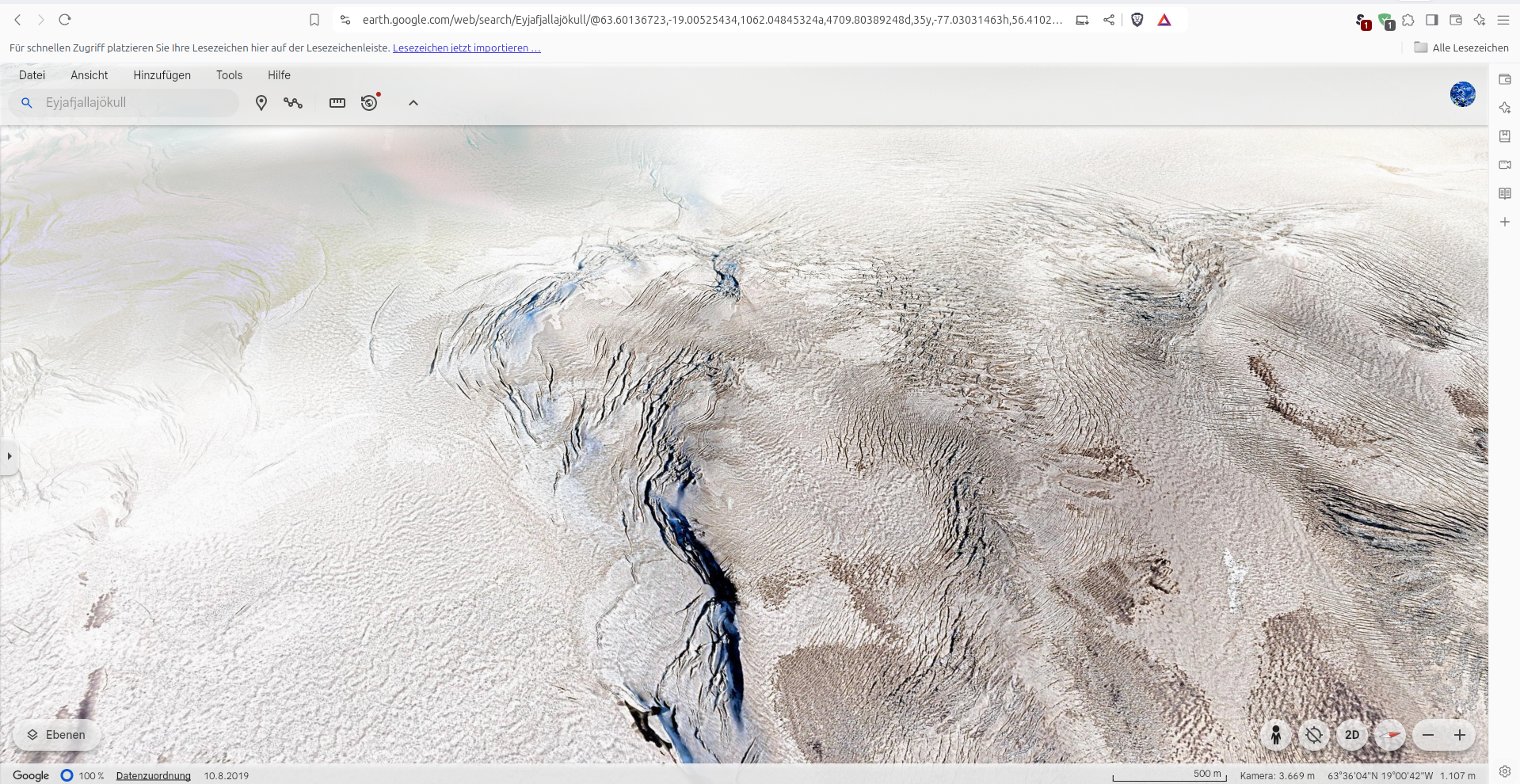
Task: Click the 500 m scale bar
Action: tap(1169, 775)
